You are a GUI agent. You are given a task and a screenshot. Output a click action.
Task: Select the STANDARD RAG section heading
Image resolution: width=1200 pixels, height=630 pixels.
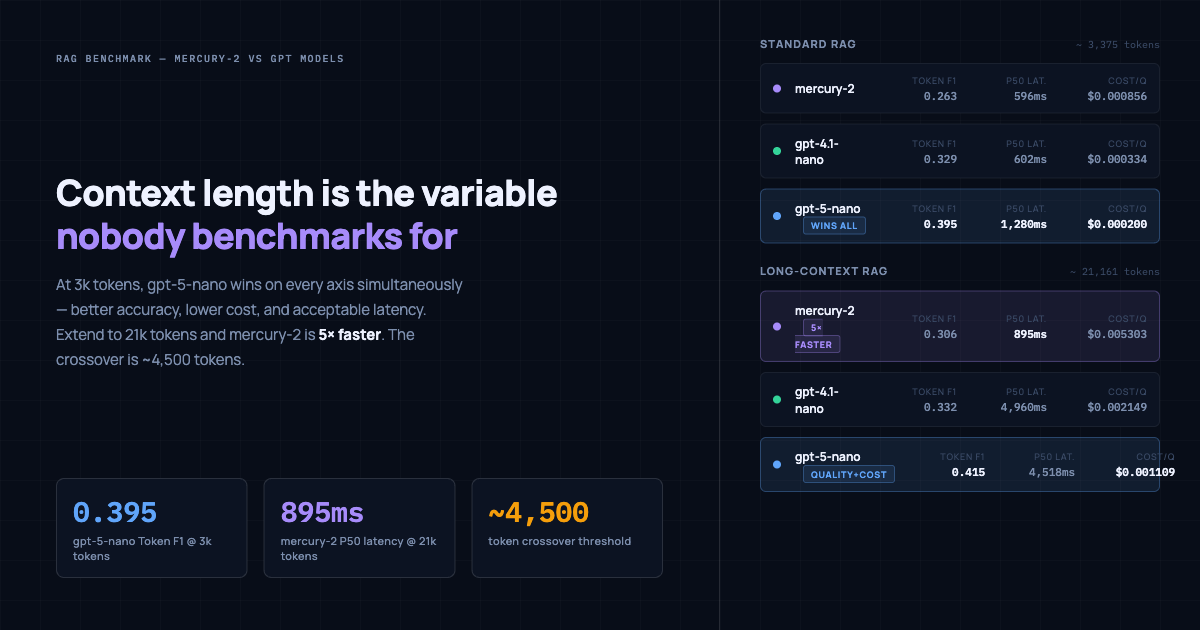pyautogui.click(x=807, y=44)
